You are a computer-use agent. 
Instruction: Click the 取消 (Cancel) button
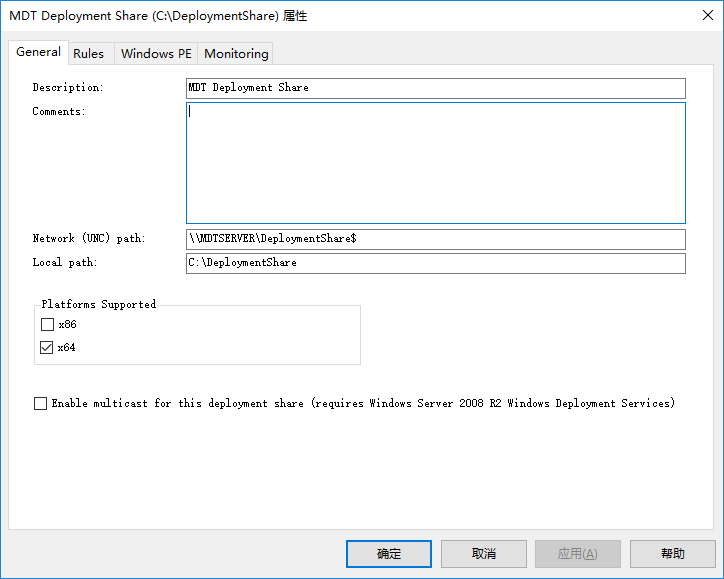tap(483, 554)
